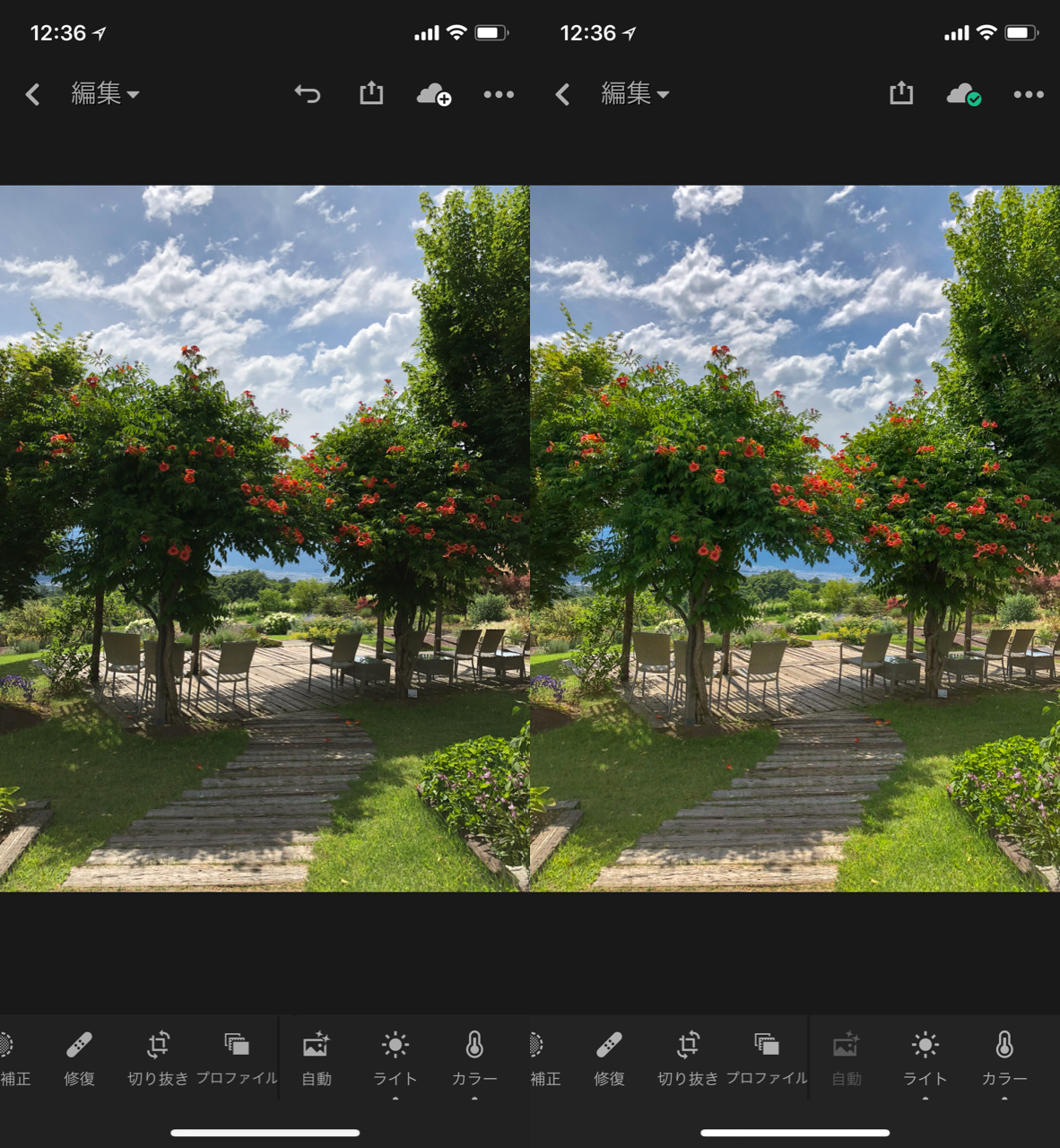
Task: Open カラー color panel on left phone
Action: (x=474, y=1059)
